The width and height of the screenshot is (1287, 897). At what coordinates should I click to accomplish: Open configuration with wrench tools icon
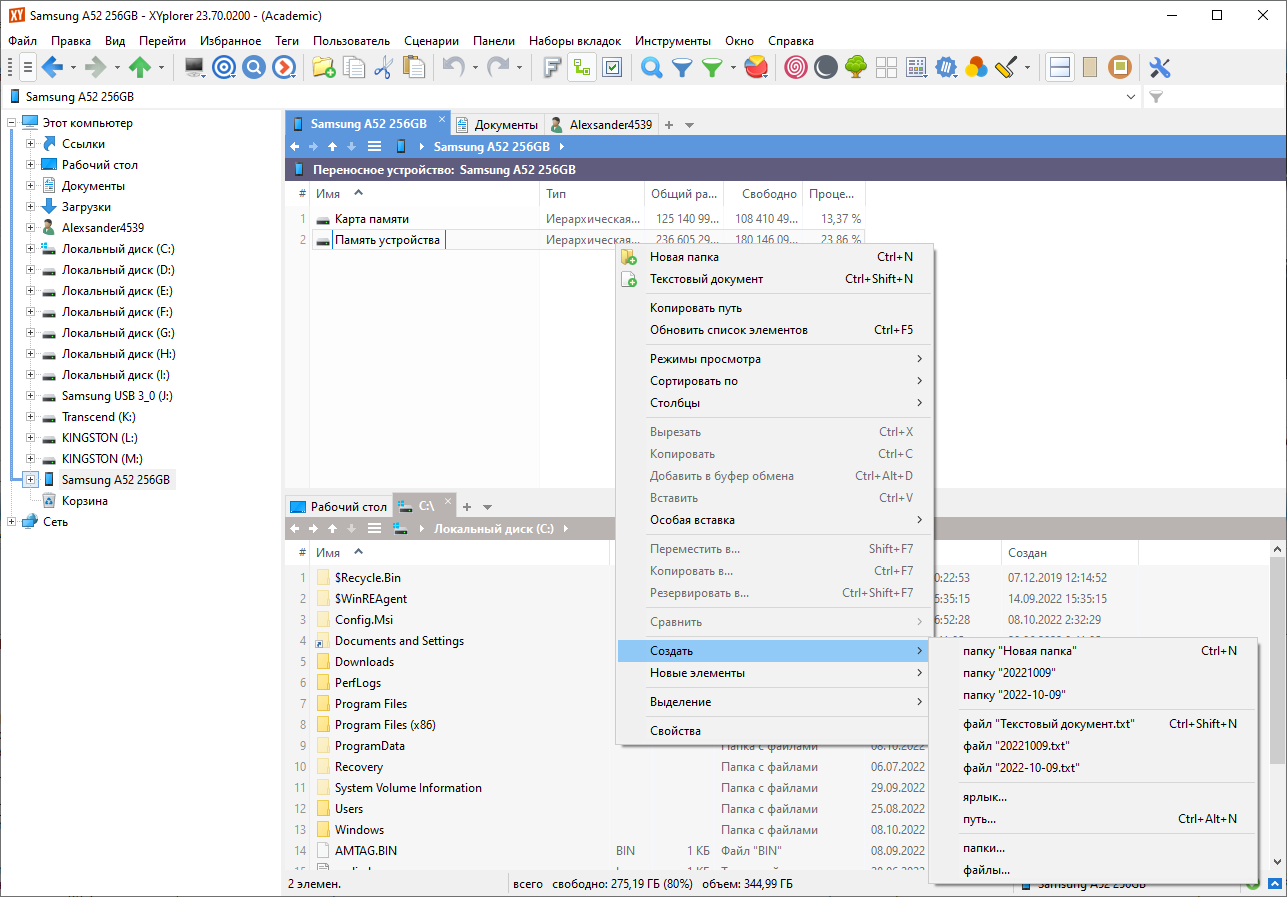(x=1160, y=67)
